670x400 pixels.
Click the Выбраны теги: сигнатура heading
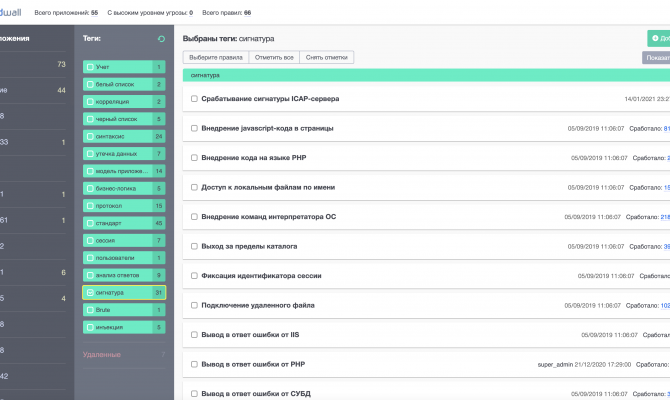pyautogui.click(x=229, y=38)
